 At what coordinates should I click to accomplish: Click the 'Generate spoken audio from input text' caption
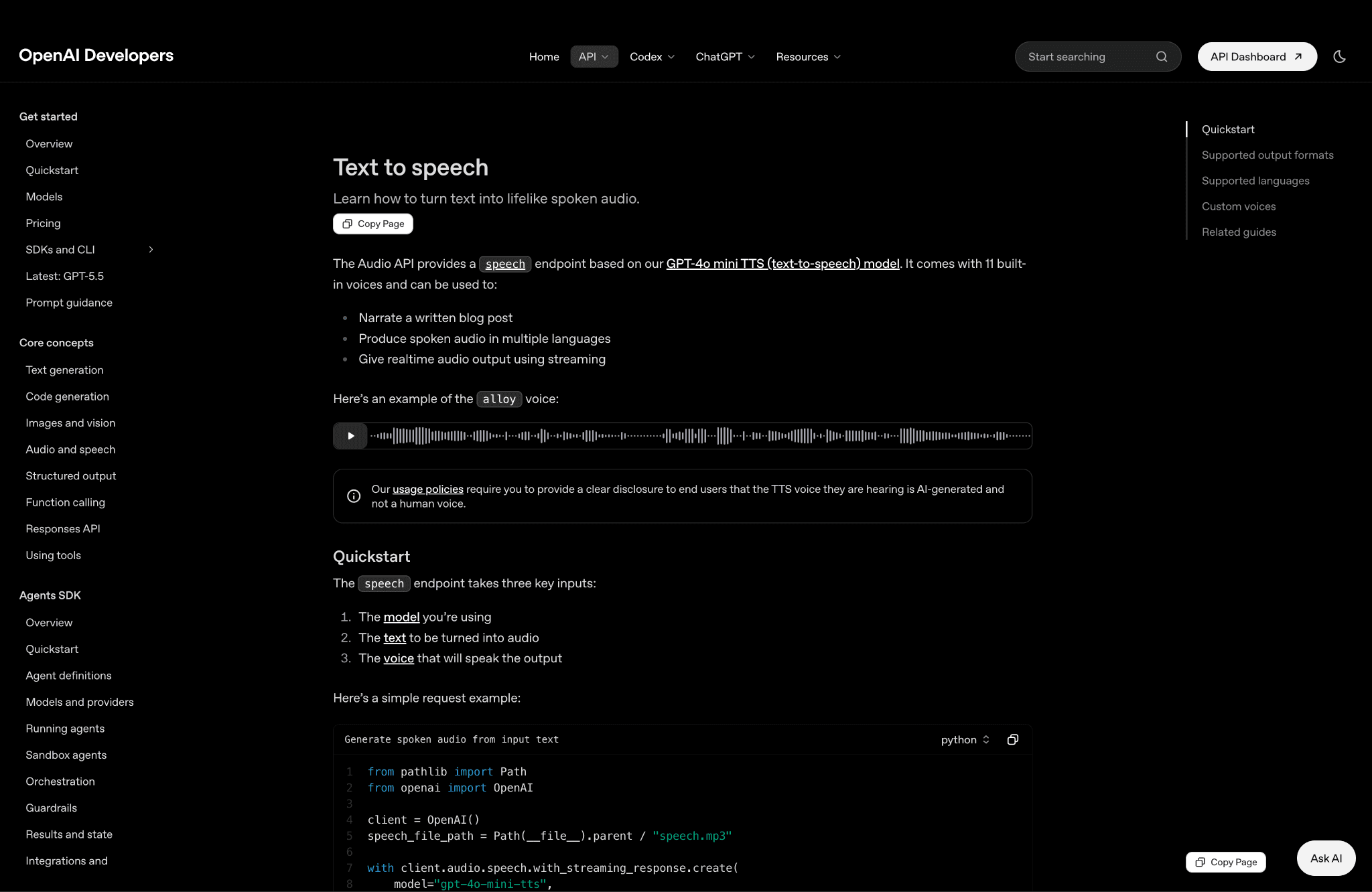tap(452, 739)
